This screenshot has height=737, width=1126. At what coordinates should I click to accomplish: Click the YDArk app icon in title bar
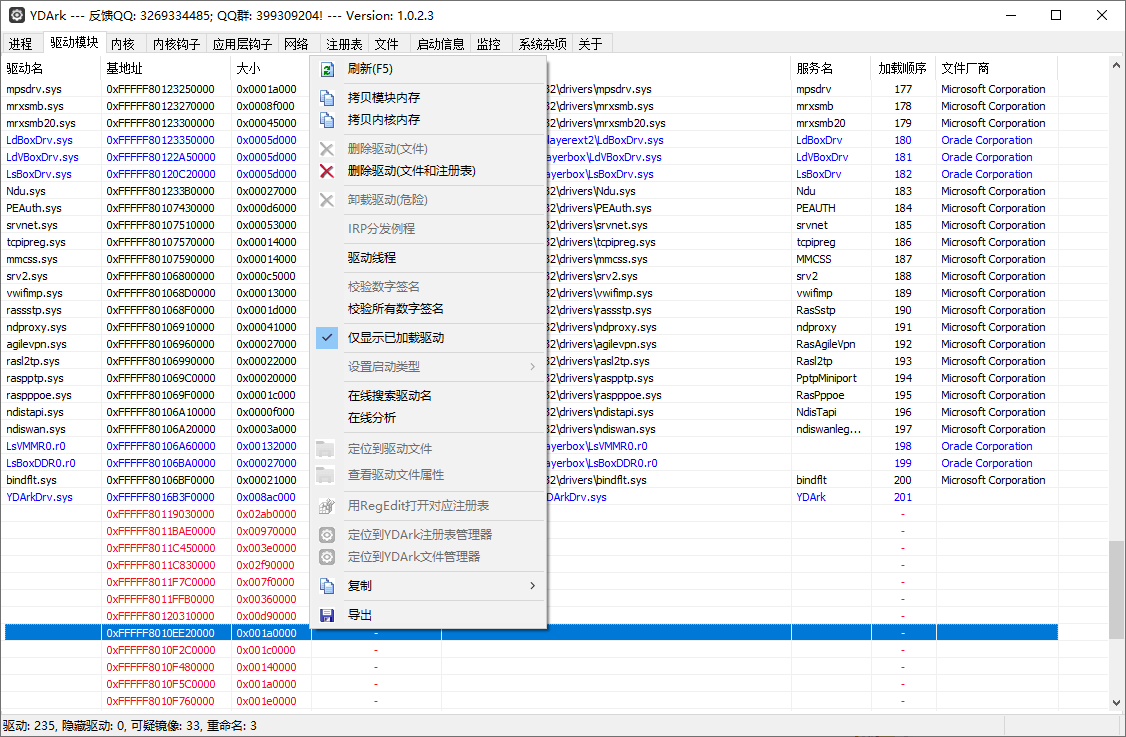[x=17, y=15]
